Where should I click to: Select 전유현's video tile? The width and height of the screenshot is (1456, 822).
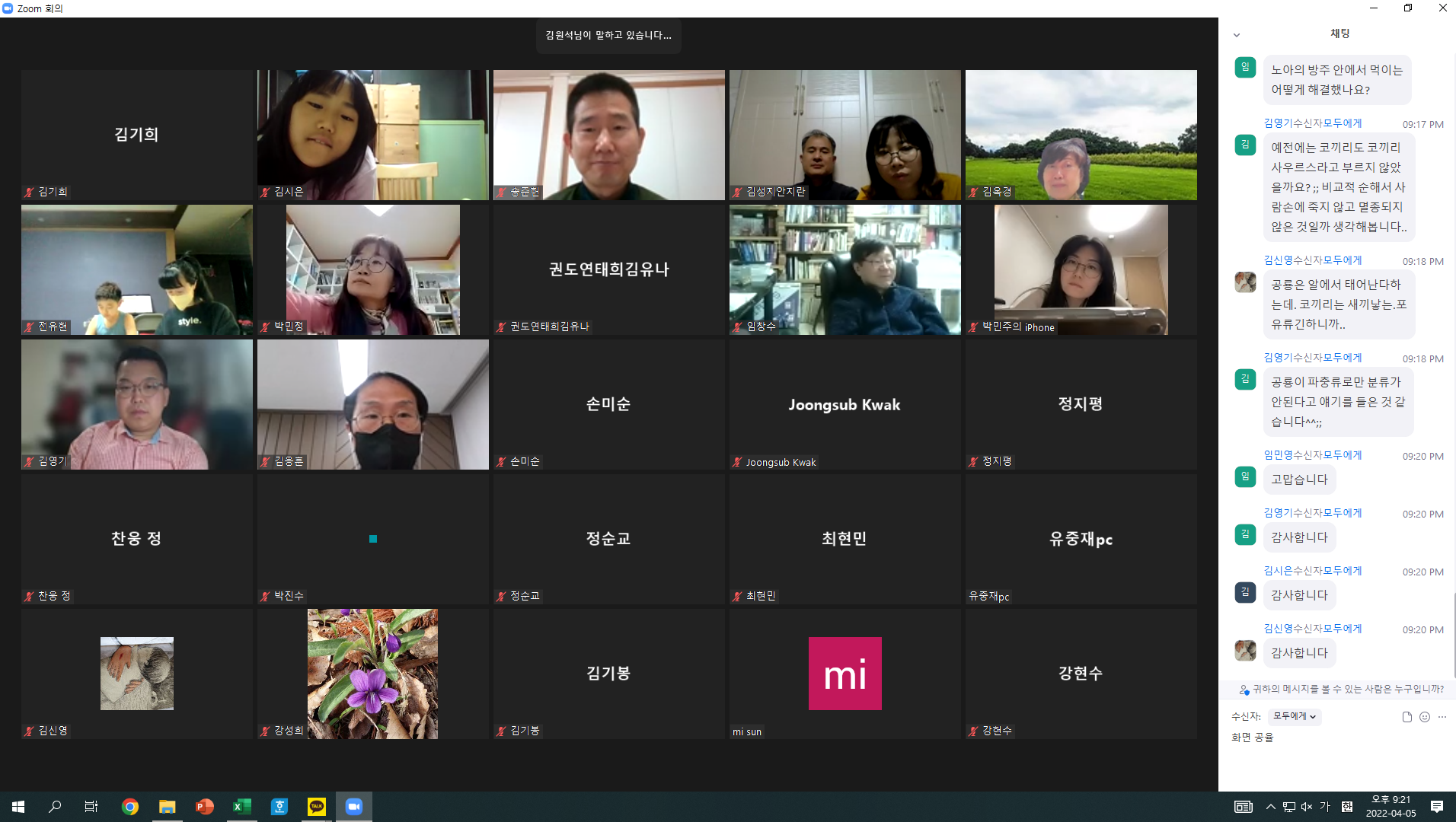[137, 269]
